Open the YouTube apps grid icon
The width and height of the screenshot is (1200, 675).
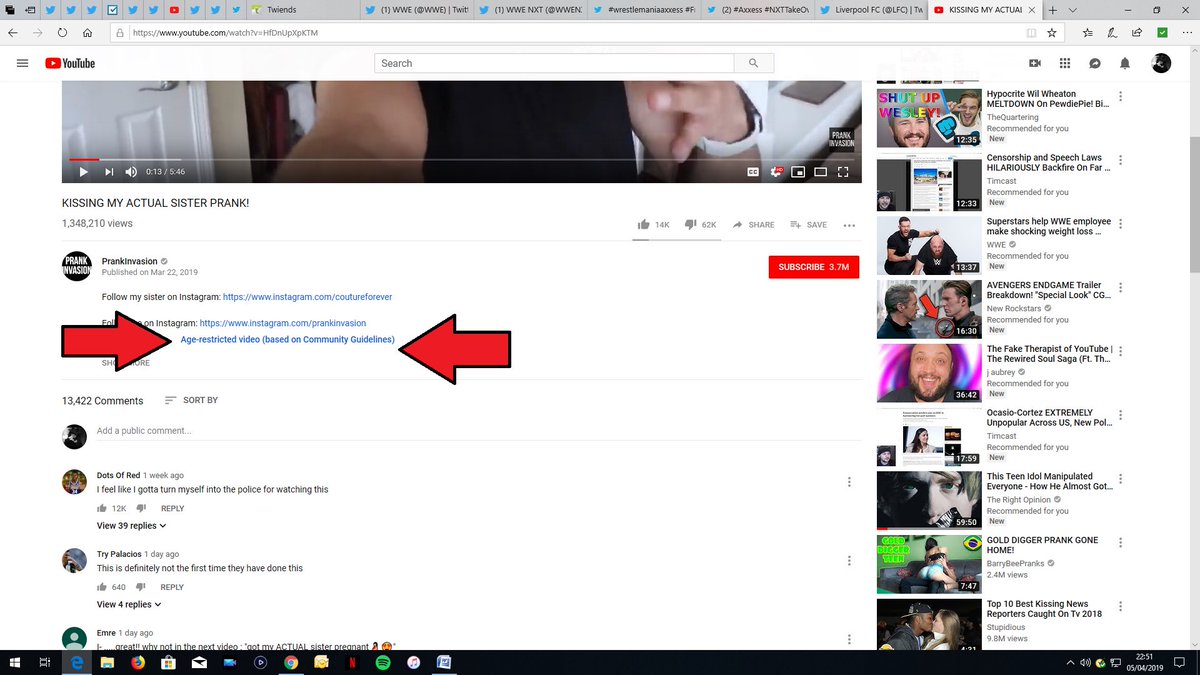click(x=1065, y=63)
